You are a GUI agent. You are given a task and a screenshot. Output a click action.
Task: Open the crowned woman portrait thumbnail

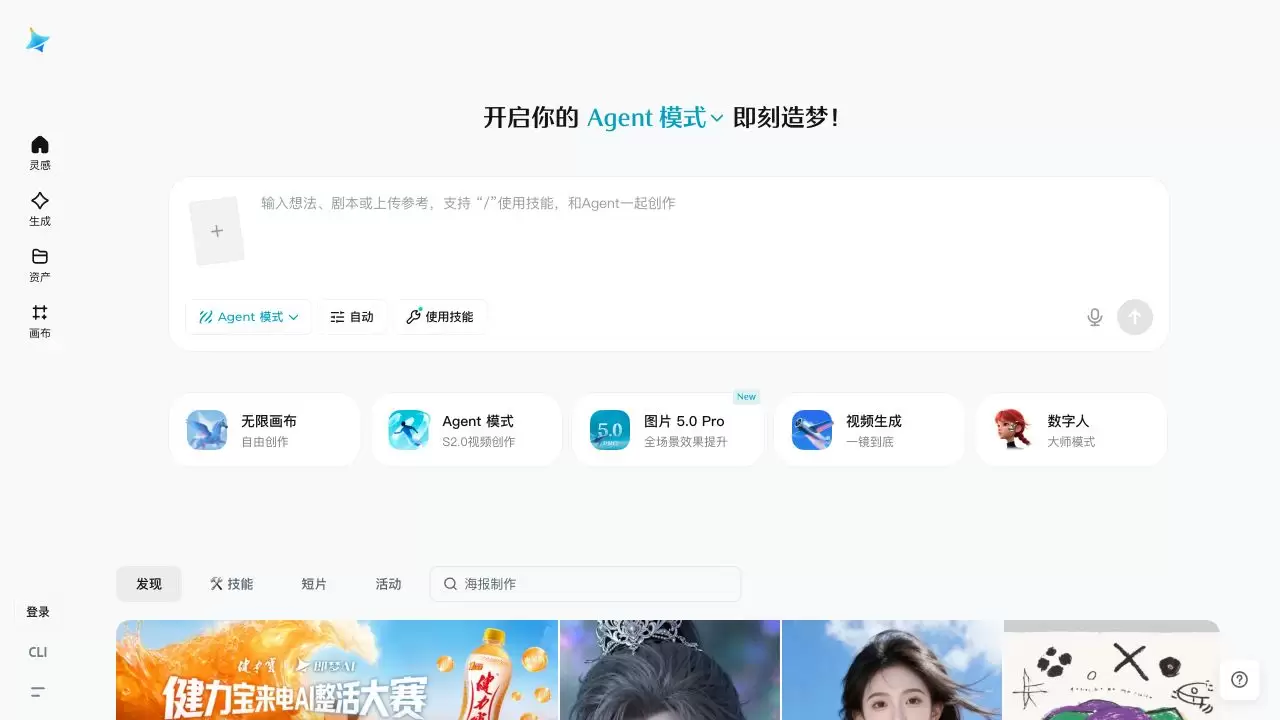[x=670, y=670]
